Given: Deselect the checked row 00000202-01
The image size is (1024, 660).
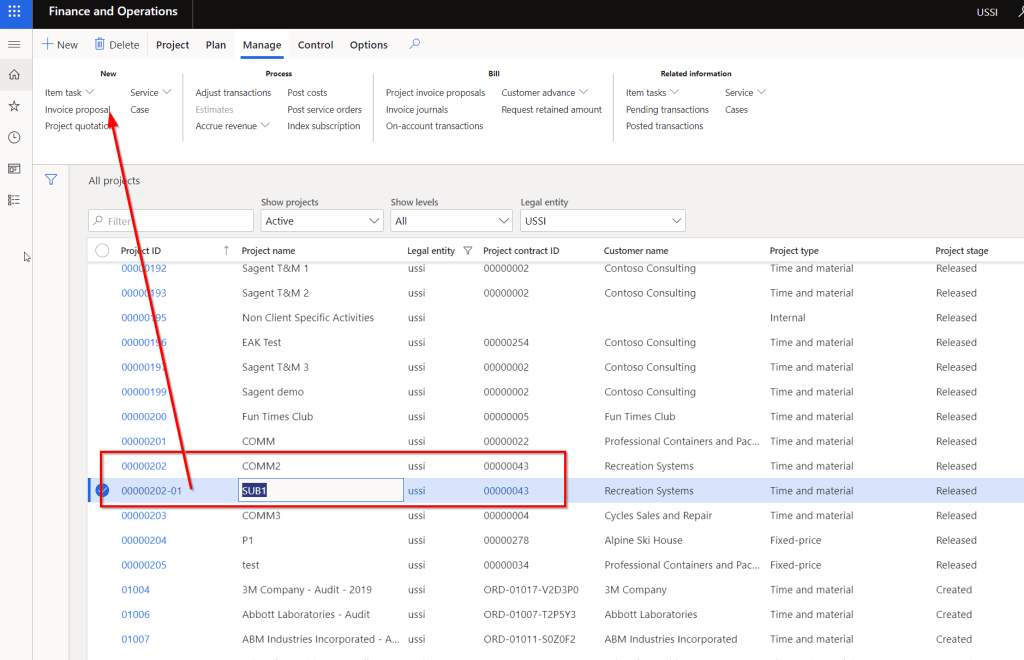Looking at the screenshot, I should (102, 490).
